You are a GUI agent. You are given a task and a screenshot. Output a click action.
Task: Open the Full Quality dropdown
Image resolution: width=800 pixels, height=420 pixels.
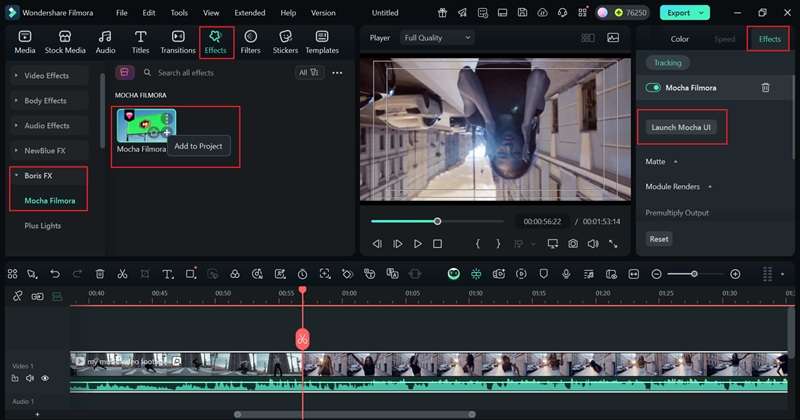click(x=437, y=38)
